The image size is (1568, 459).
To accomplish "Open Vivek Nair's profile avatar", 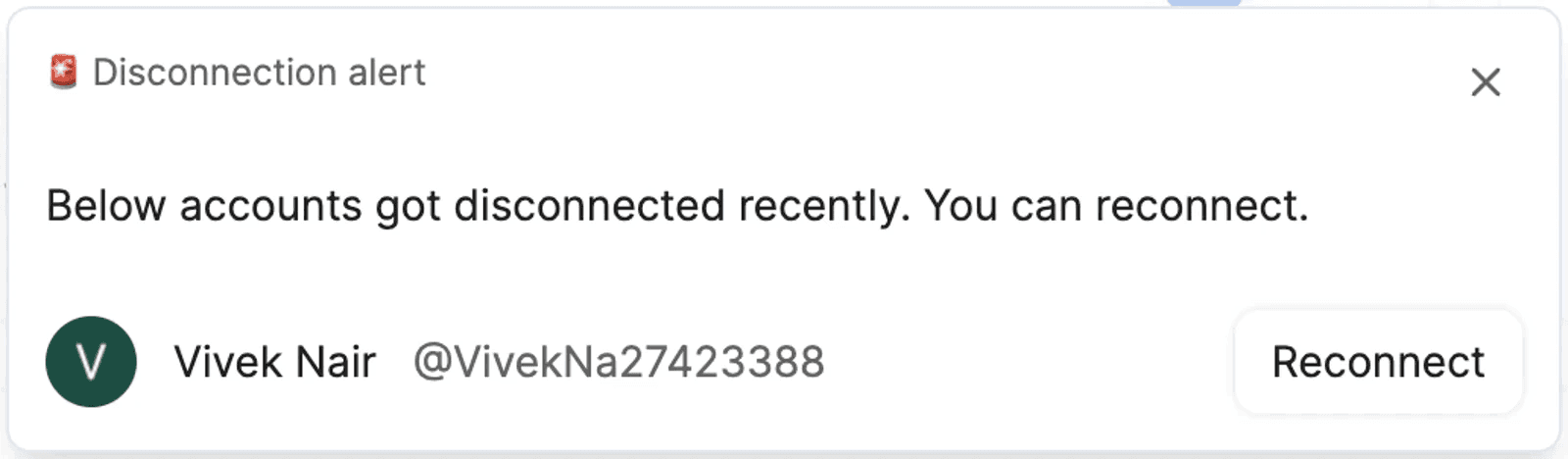I will click(91, 362).
